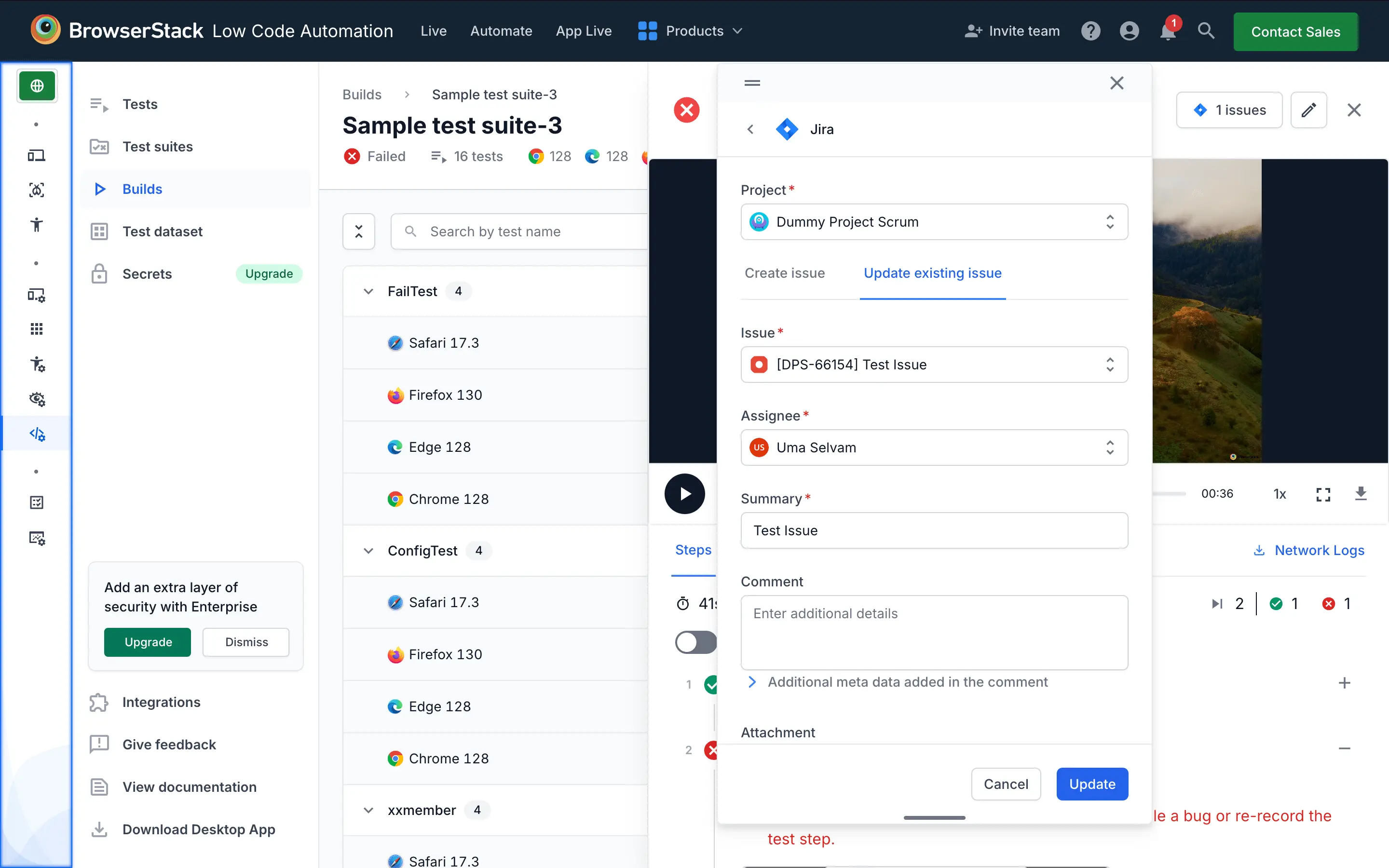
Task: Open the Assignee dropdown Uma Selvam
Action: pos(934,447)
